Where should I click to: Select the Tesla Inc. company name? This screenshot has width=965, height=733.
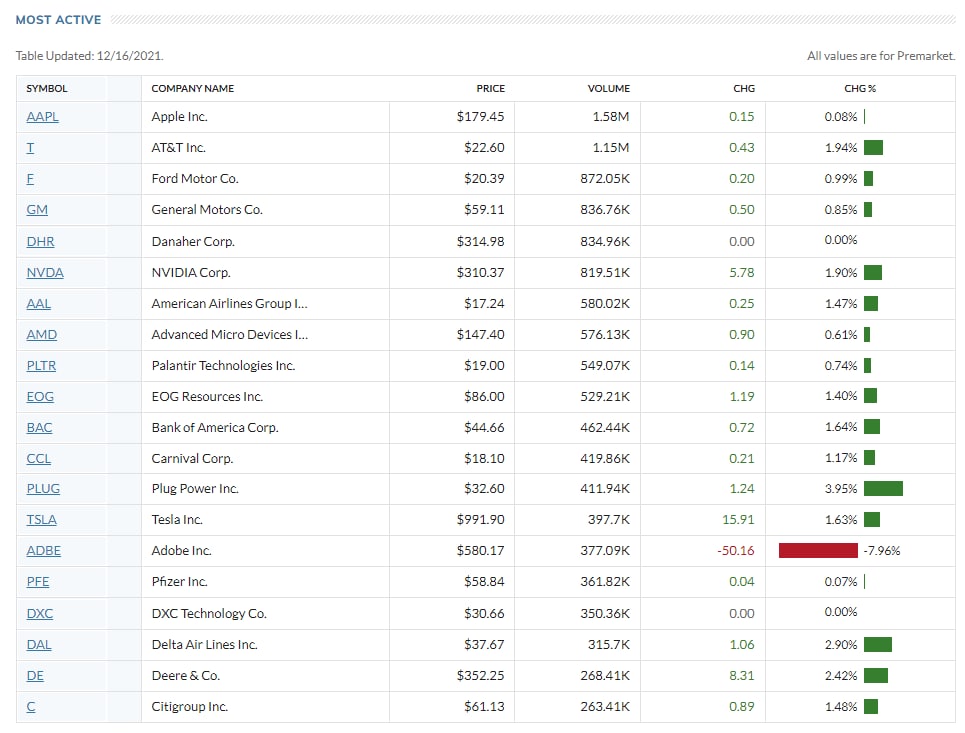coord(177,519)
